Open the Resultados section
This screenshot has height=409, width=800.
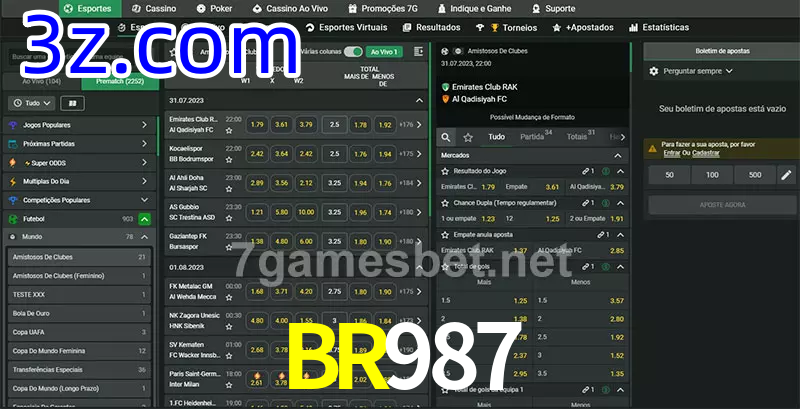[x=431, y=28]
